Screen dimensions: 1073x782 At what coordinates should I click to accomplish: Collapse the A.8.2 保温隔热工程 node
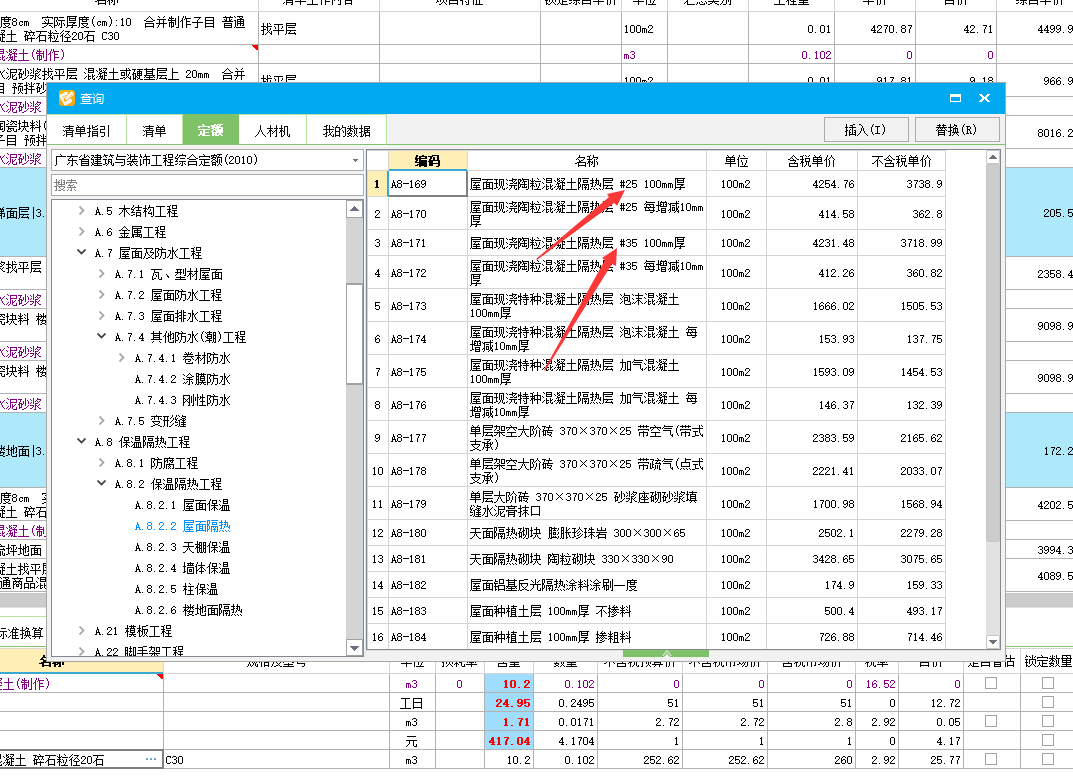(x=101, y=484)
